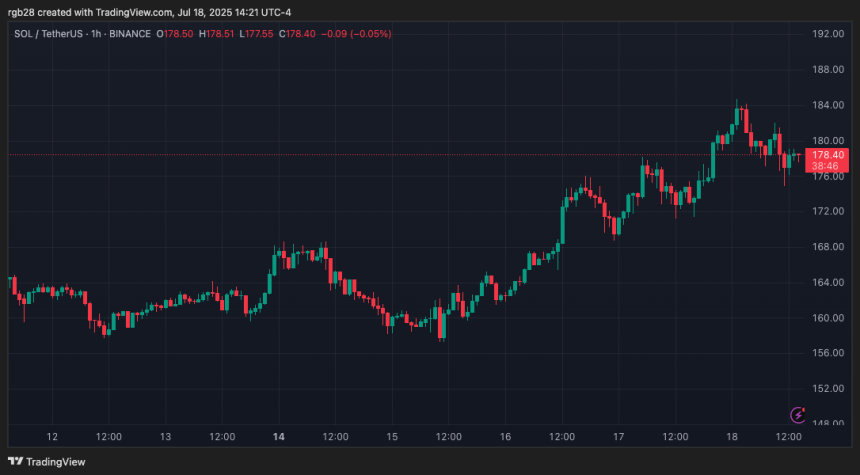Click the 148.00 label on price axis
The width and height of the screenshot is (860, 475).
click(x=829, y=423)
